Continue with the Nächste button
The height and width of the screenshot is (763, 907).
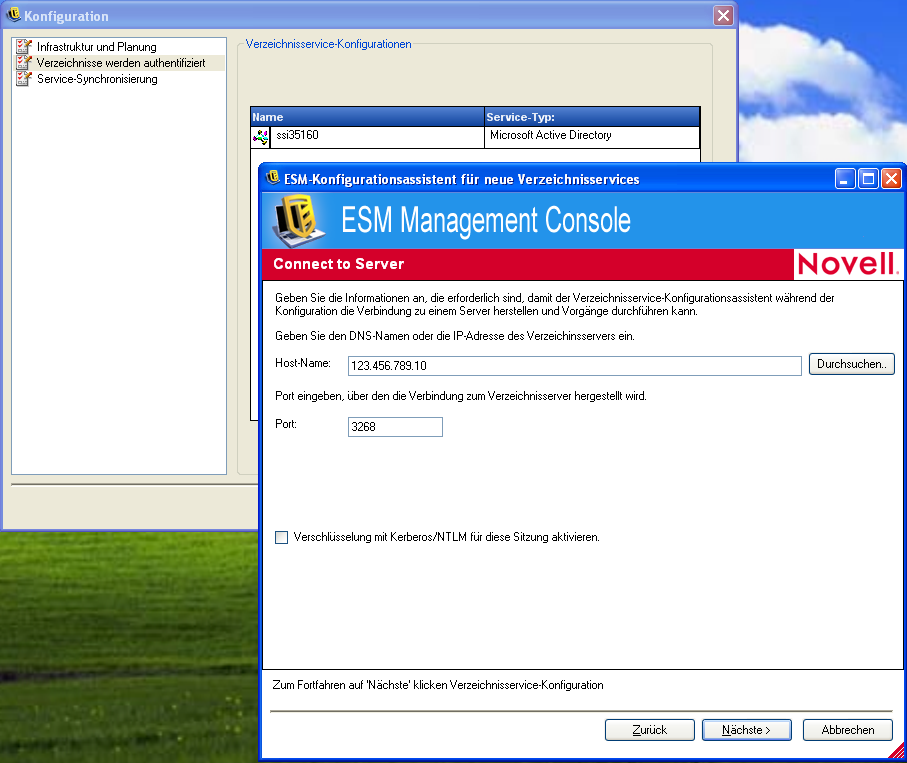[746, 730]
